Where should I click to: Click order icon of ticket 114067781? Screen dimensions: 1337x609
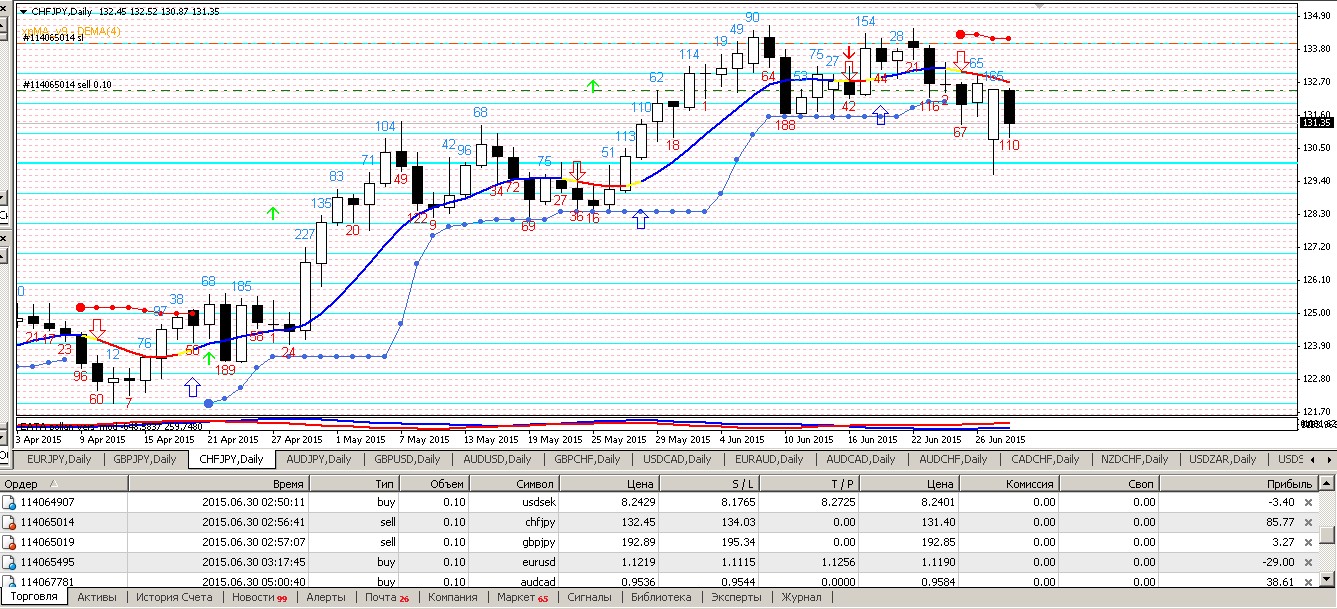click(x=10, y=581)
